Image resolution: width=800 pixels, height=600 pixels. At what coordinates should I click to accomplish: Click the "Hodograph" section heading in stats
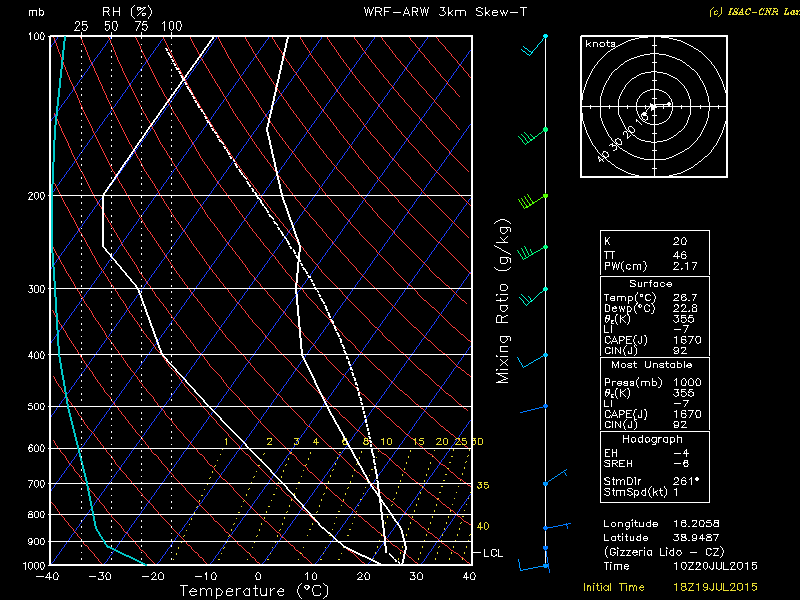[x=652, y=439]
